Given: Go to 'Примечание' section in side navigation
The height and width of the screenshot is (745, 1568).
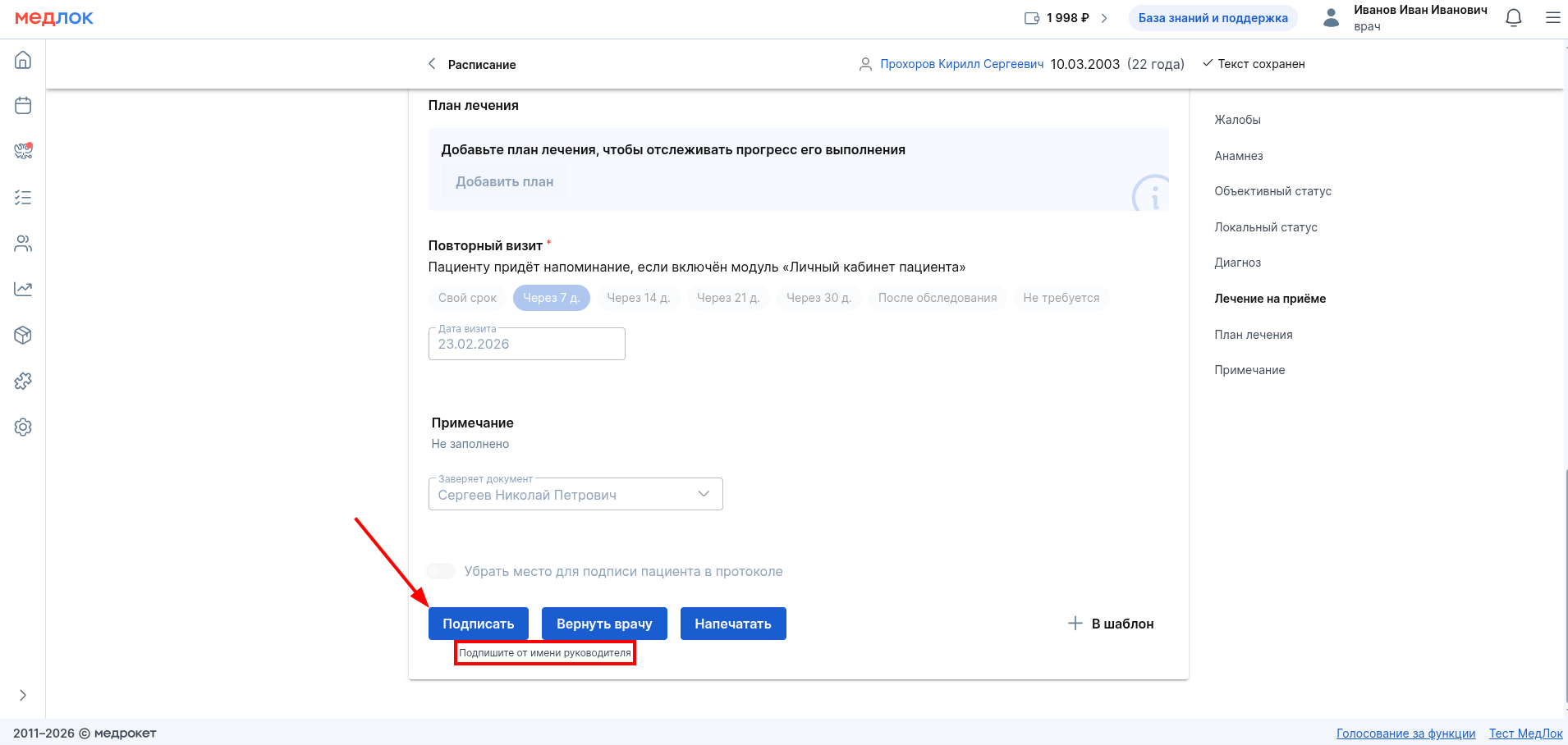Looking at the screenshot, I should [x=1249, y=370].
